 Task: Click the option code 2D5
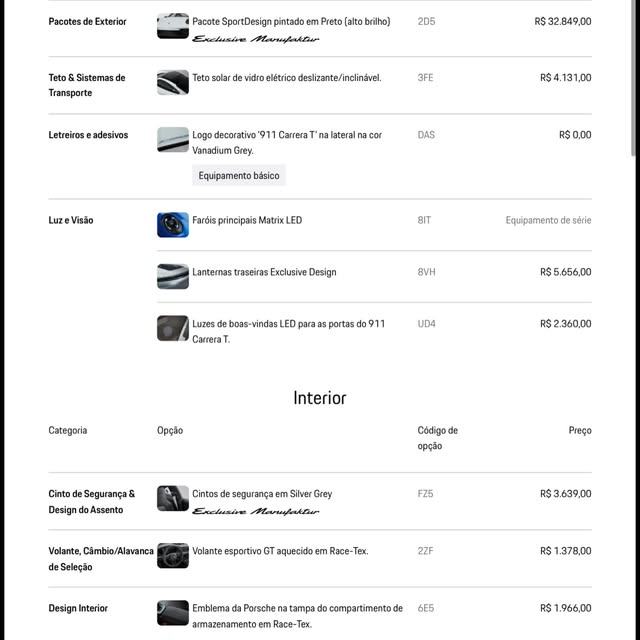426,22
